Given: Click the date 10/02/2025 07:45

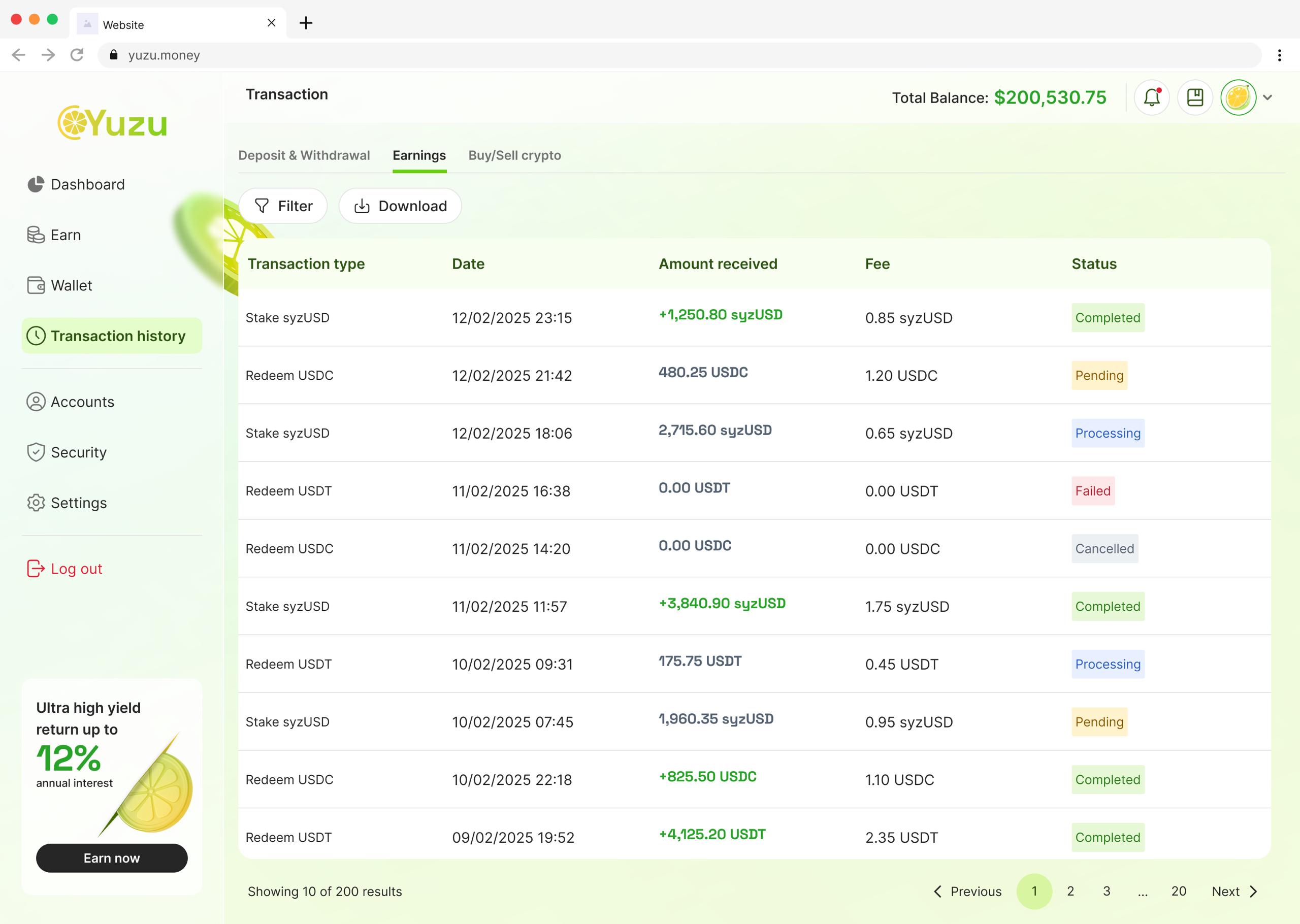Looking at the screenshot, I should (512, 722).
